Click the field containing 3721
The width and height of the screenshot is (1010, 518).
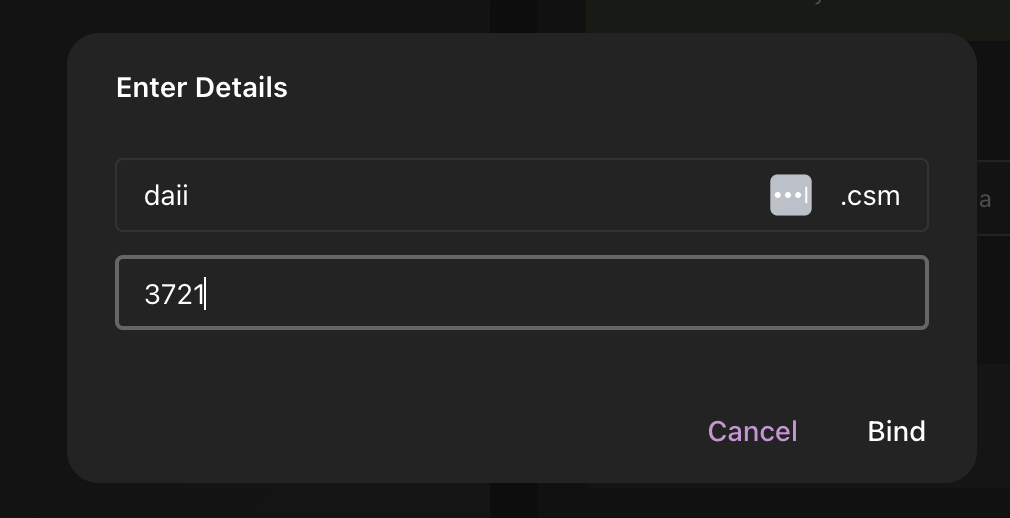point(522,293)
